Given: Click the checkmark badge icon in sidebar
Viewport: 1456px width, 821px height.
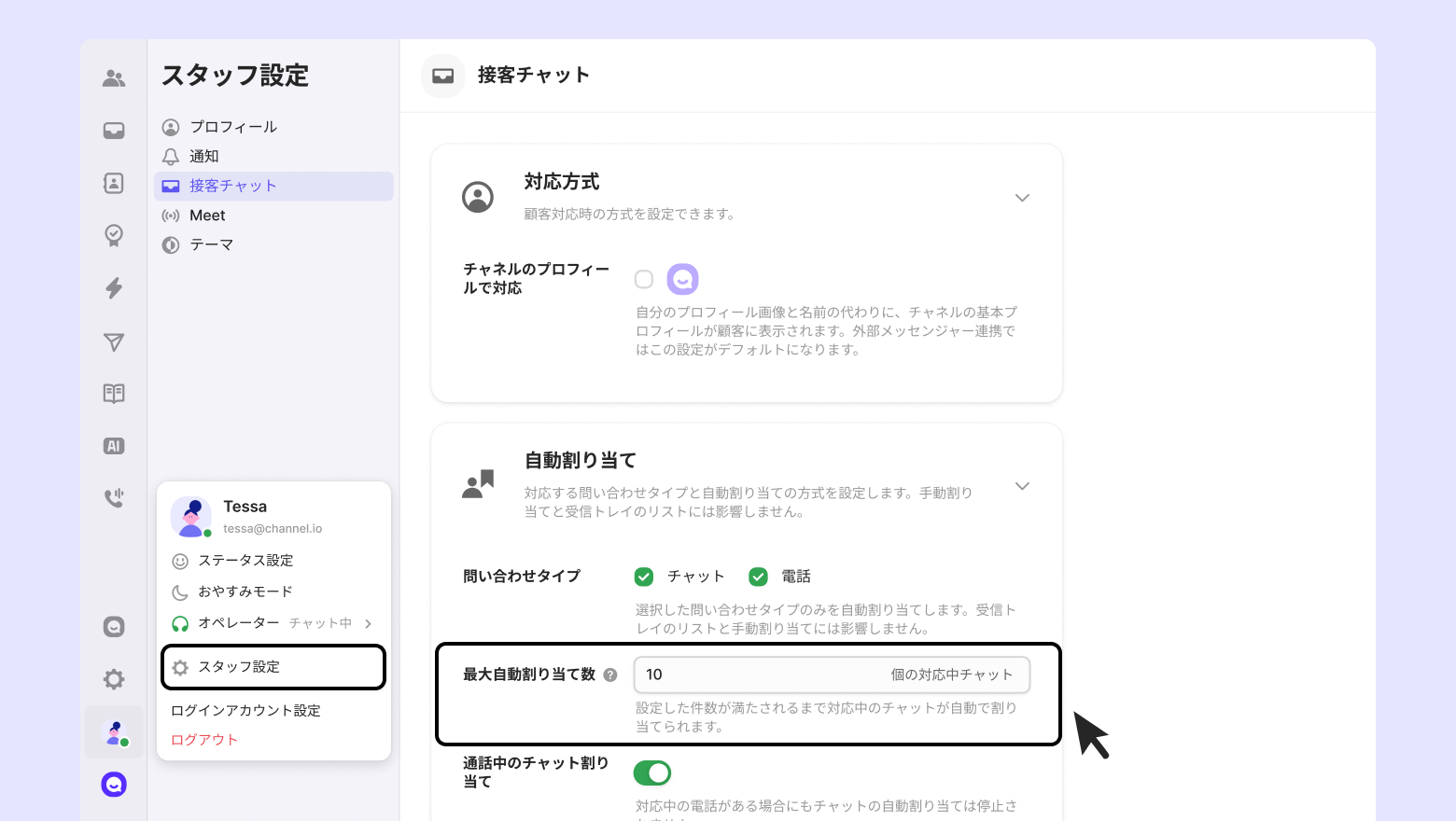Looking at the screenshot, I should tap(114, 235).
